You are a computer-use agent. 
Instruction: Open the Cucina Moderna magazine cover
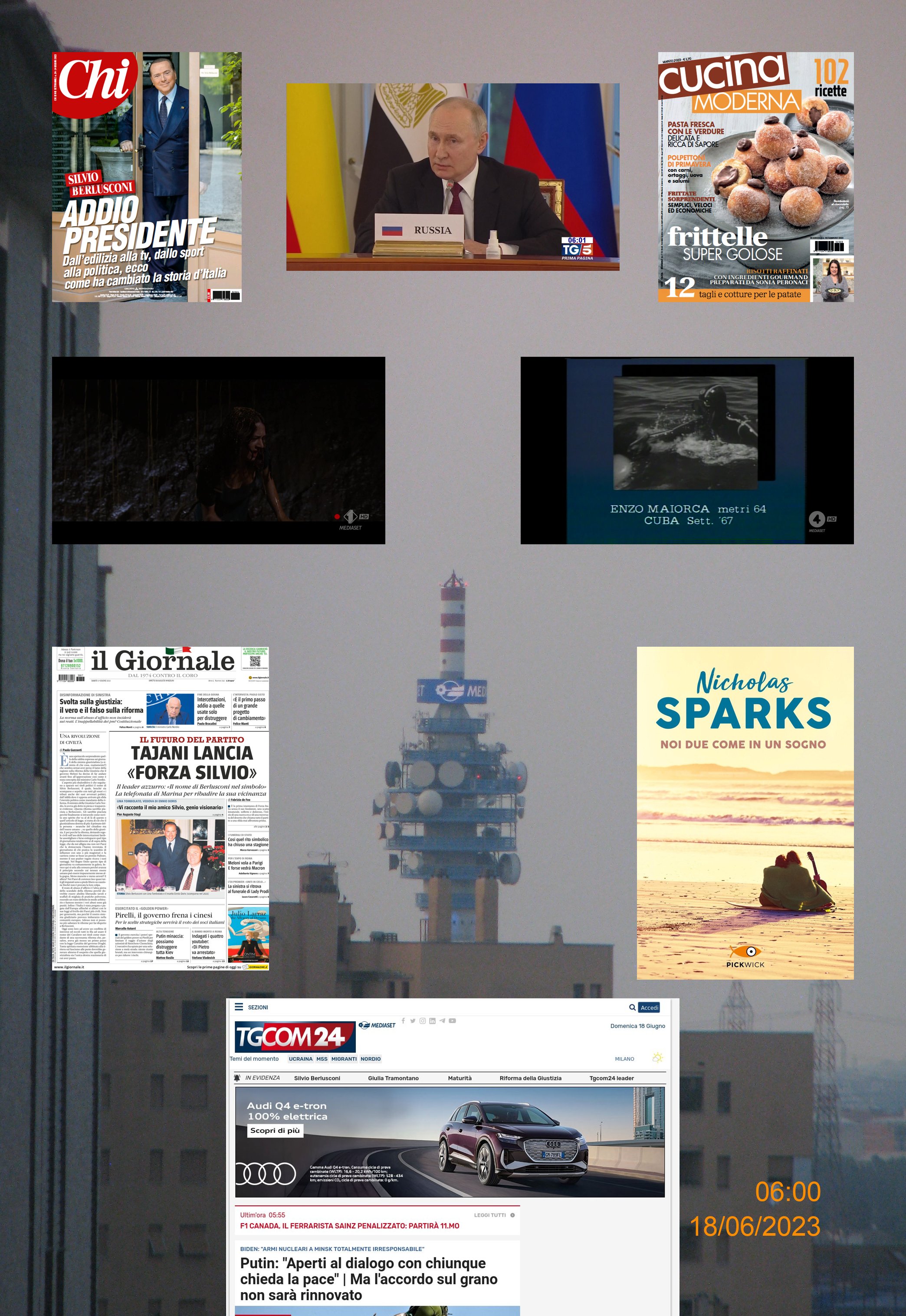tap(755, 177)
